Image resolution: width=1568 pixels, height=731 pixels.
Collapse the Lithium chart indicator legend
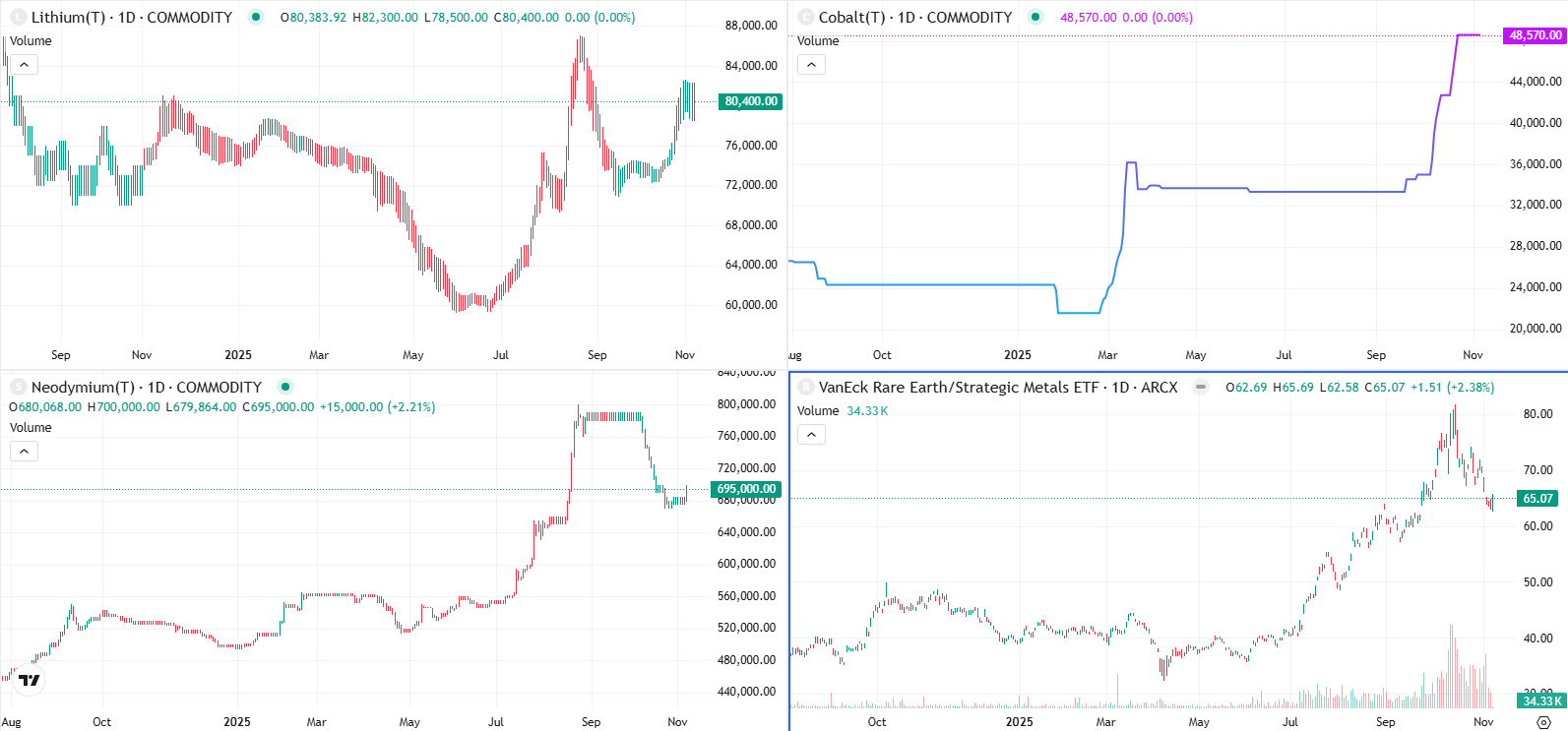click(24, 65)
